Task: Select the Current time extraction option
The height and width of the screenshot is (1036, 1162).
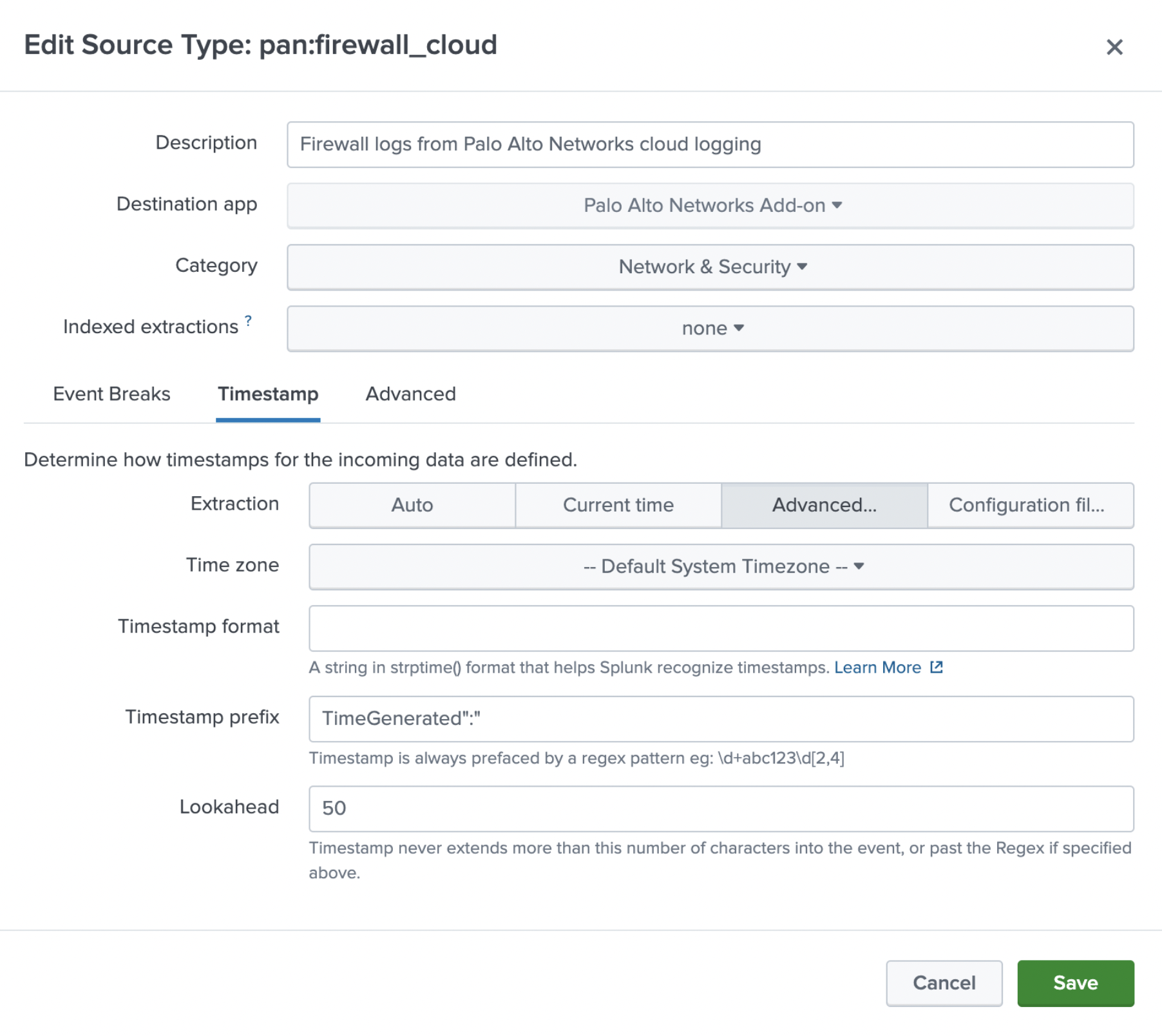Action: coord(618,505)
